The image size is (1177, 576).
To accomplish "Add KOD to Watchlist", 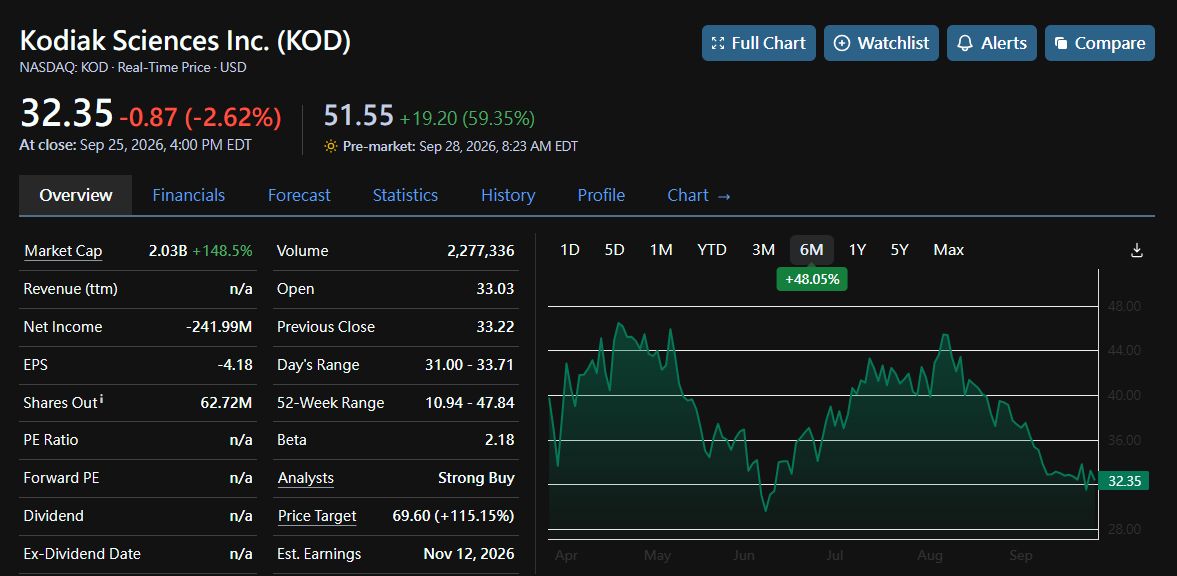I will point(881,44).
